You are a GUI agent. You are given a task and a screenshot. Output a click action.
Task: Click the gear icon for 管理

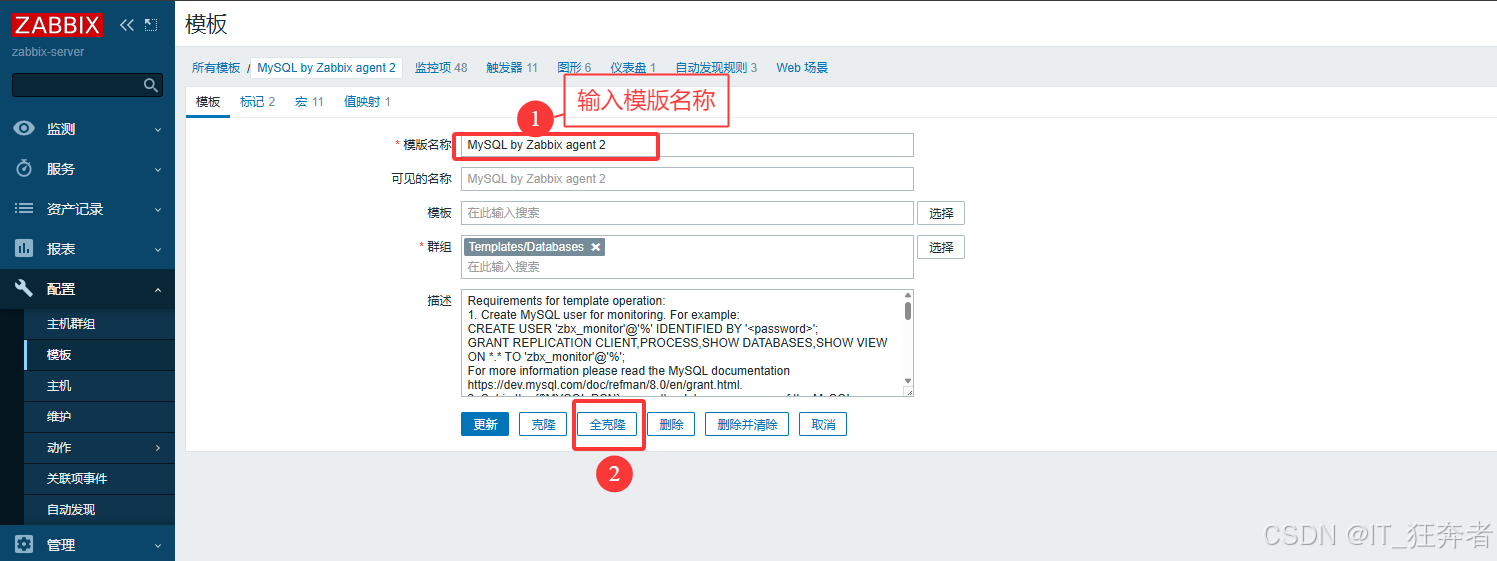pos(24,545)
